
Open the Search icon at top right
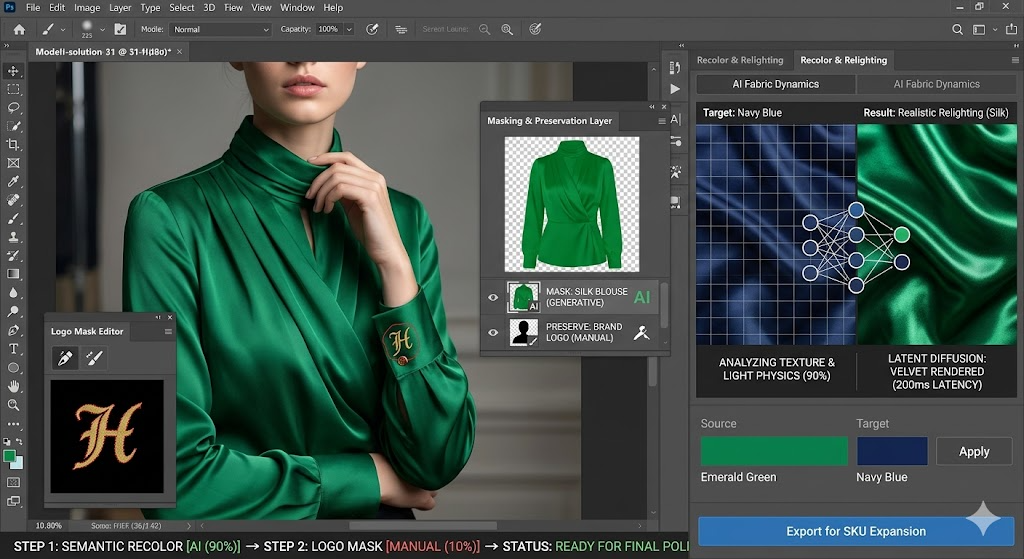coord(957,29)
